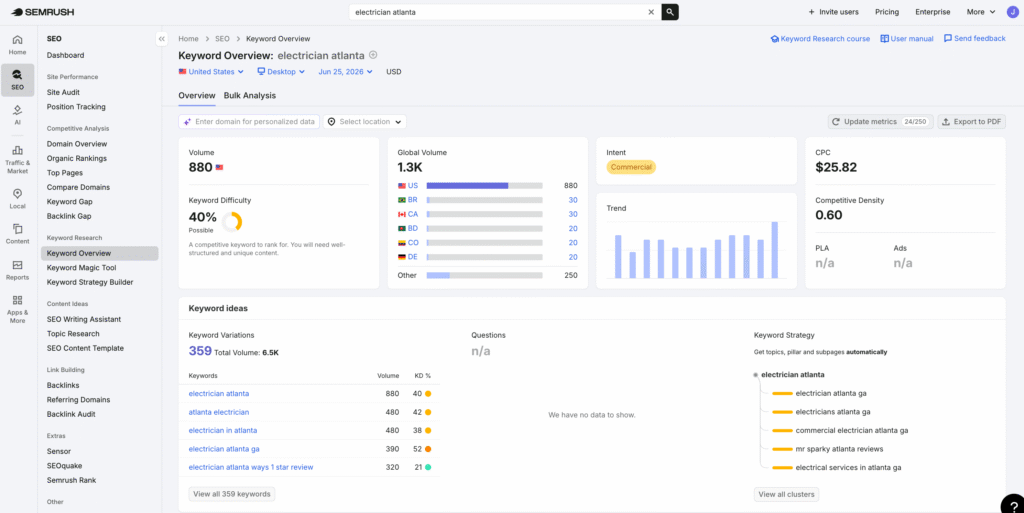Open Organic Rankings in the sidebar
Screen dimensions: 1024x513
click(x=76, y=158)
